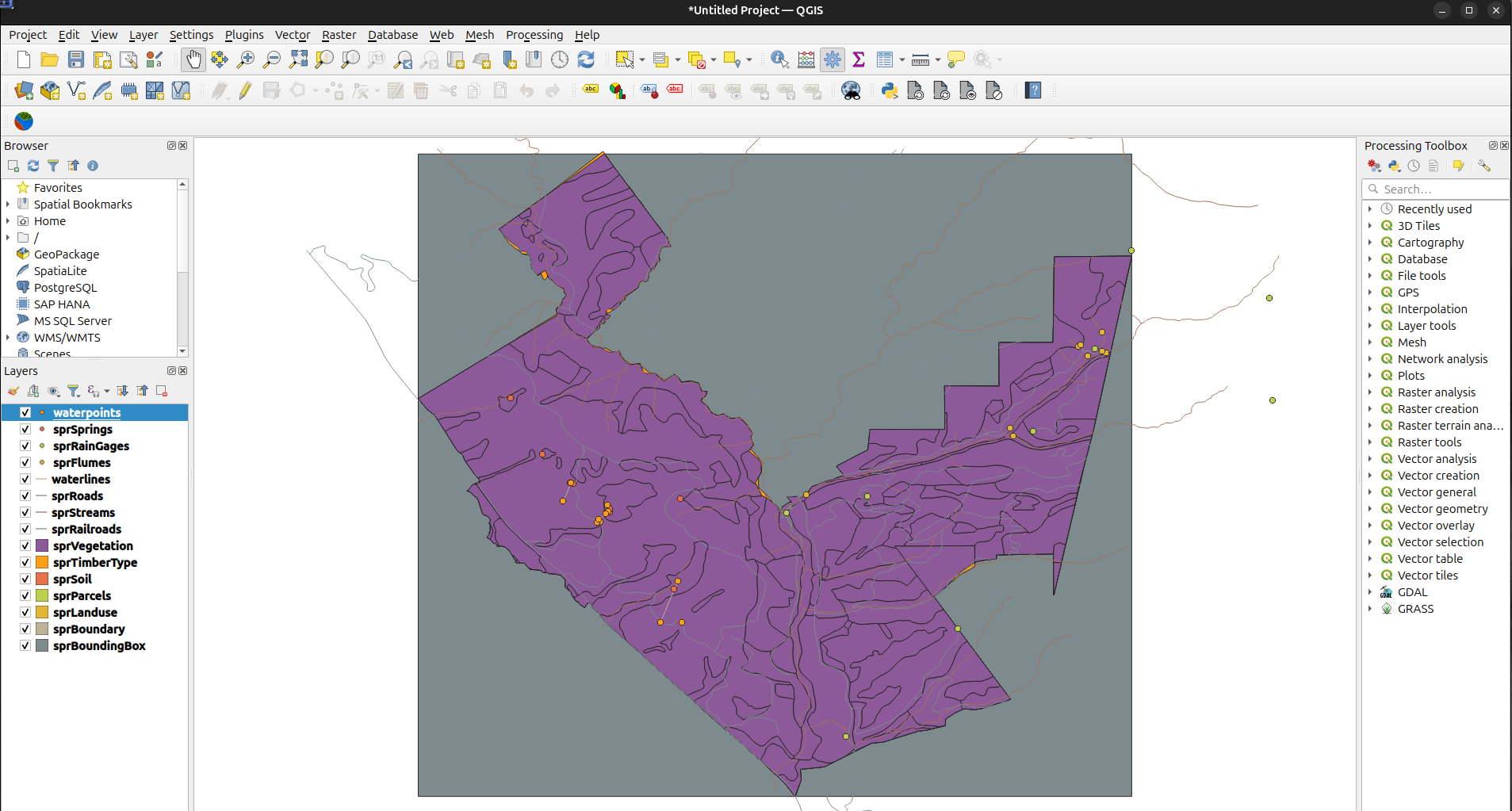The height and width of the screenshot is (811, 1512).
Task: Open the Python Console icon
Action: 890,90
